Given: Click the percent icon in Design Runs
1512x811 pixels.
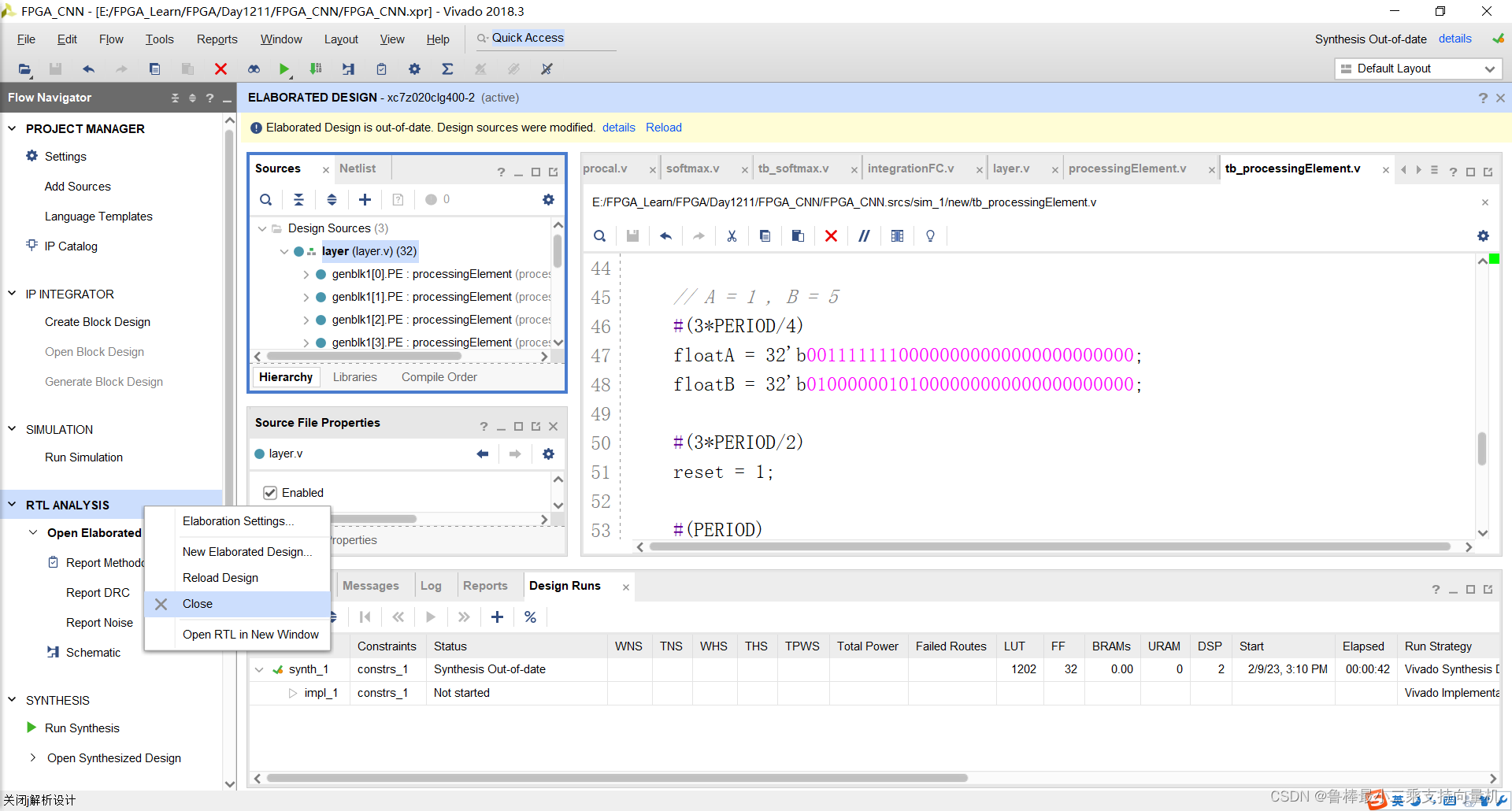Looking at the screenshot, I should pyautogui.click(x=530, y=617).
